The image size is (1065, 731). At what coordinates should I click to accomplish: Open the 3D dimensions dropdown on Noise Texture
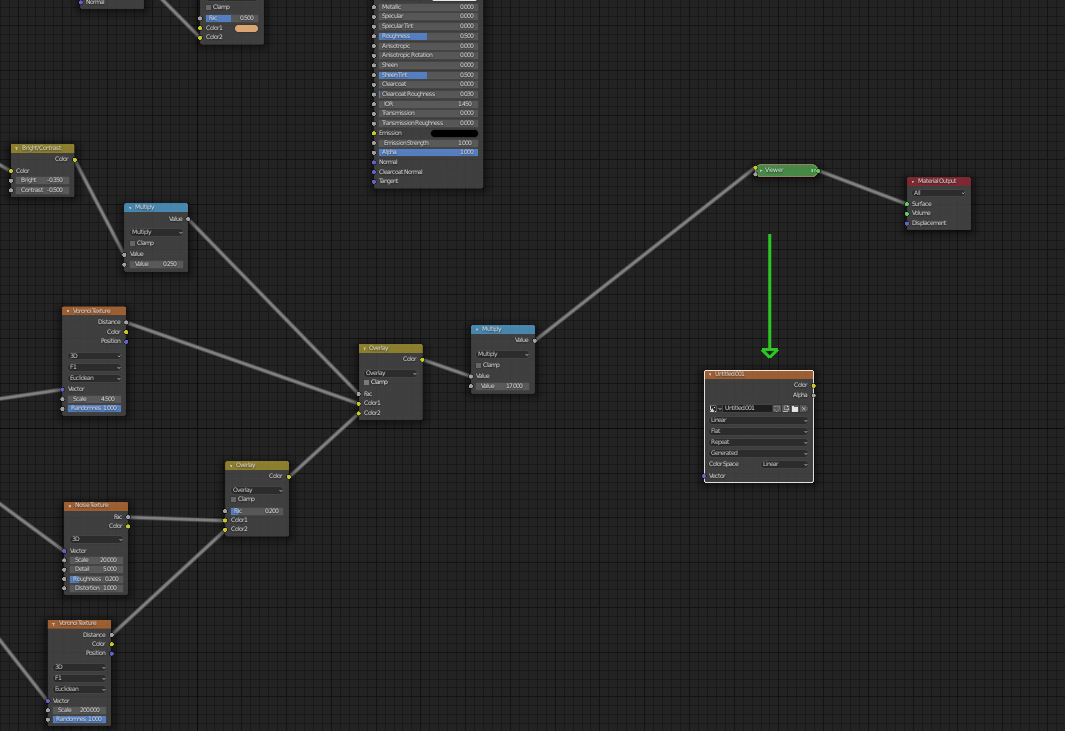point(96,539)
